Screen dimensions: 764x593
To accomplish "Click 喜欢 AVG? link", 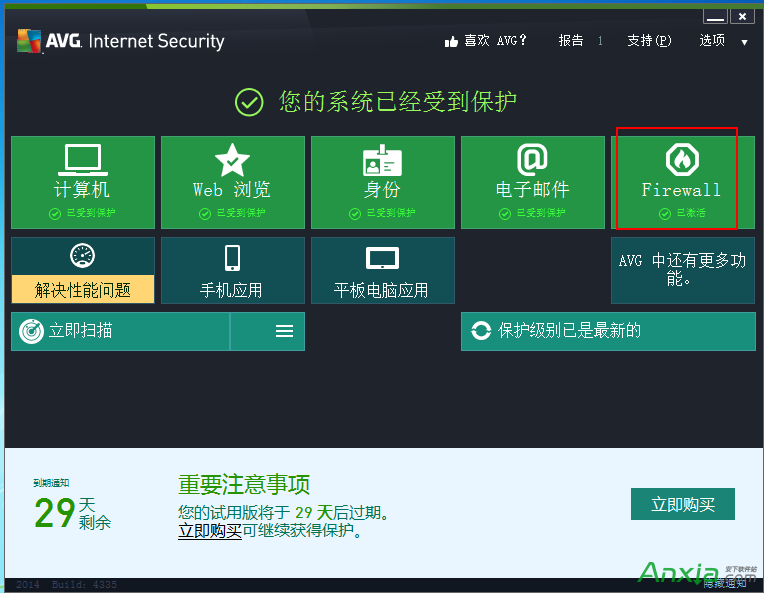I will pos(495,40).
